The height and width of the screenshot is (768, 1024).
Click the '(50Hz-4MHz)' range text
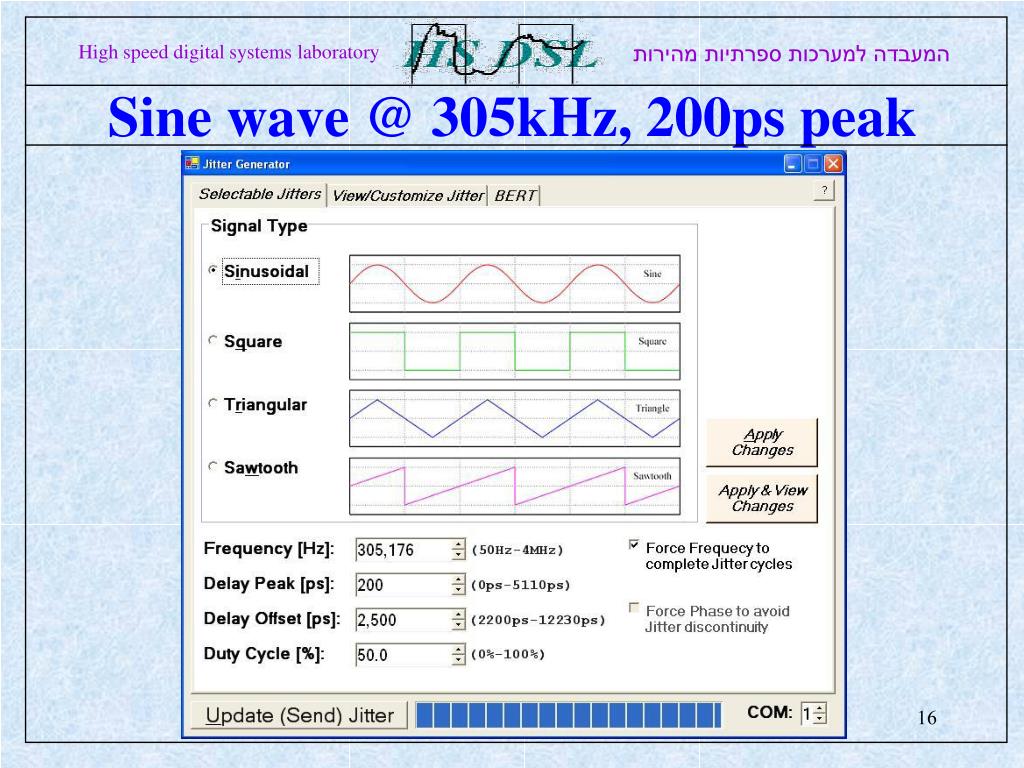click(x=517, y=550)
